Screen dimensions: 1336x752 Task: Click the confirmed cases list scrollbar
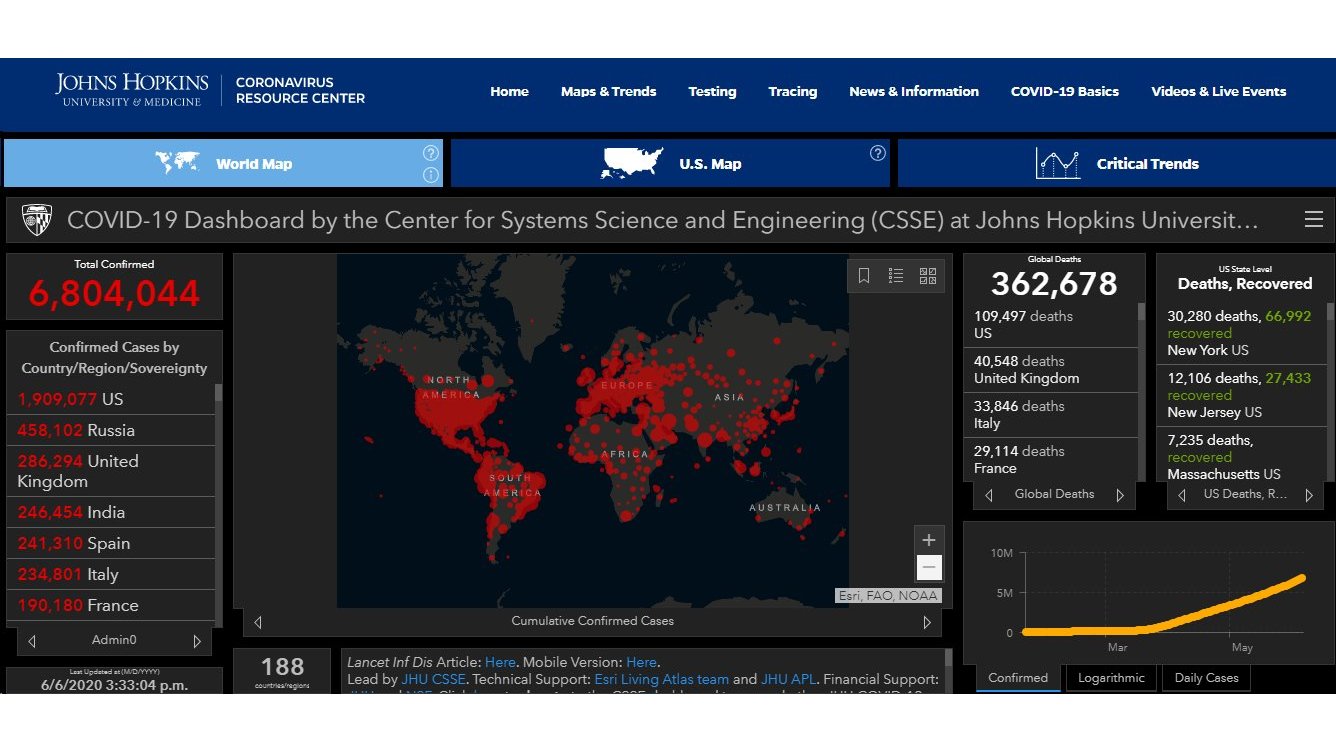[218, 500]
